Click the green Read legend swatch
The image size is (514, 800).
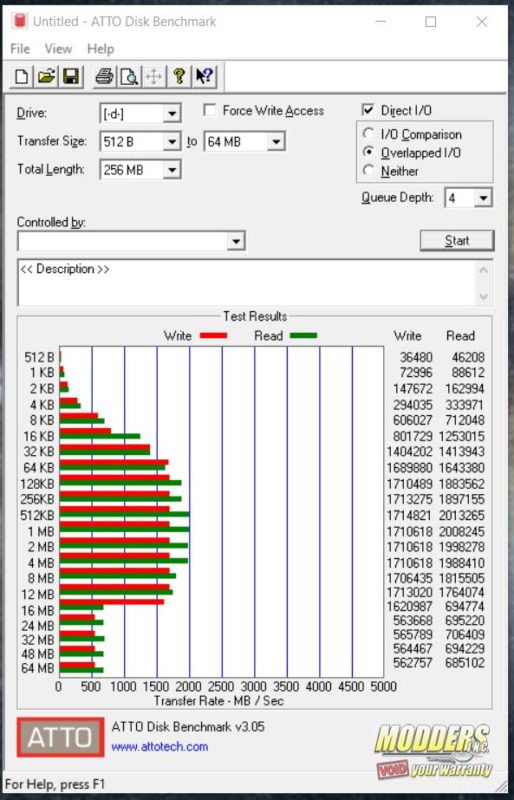click(x=303, y=335)
